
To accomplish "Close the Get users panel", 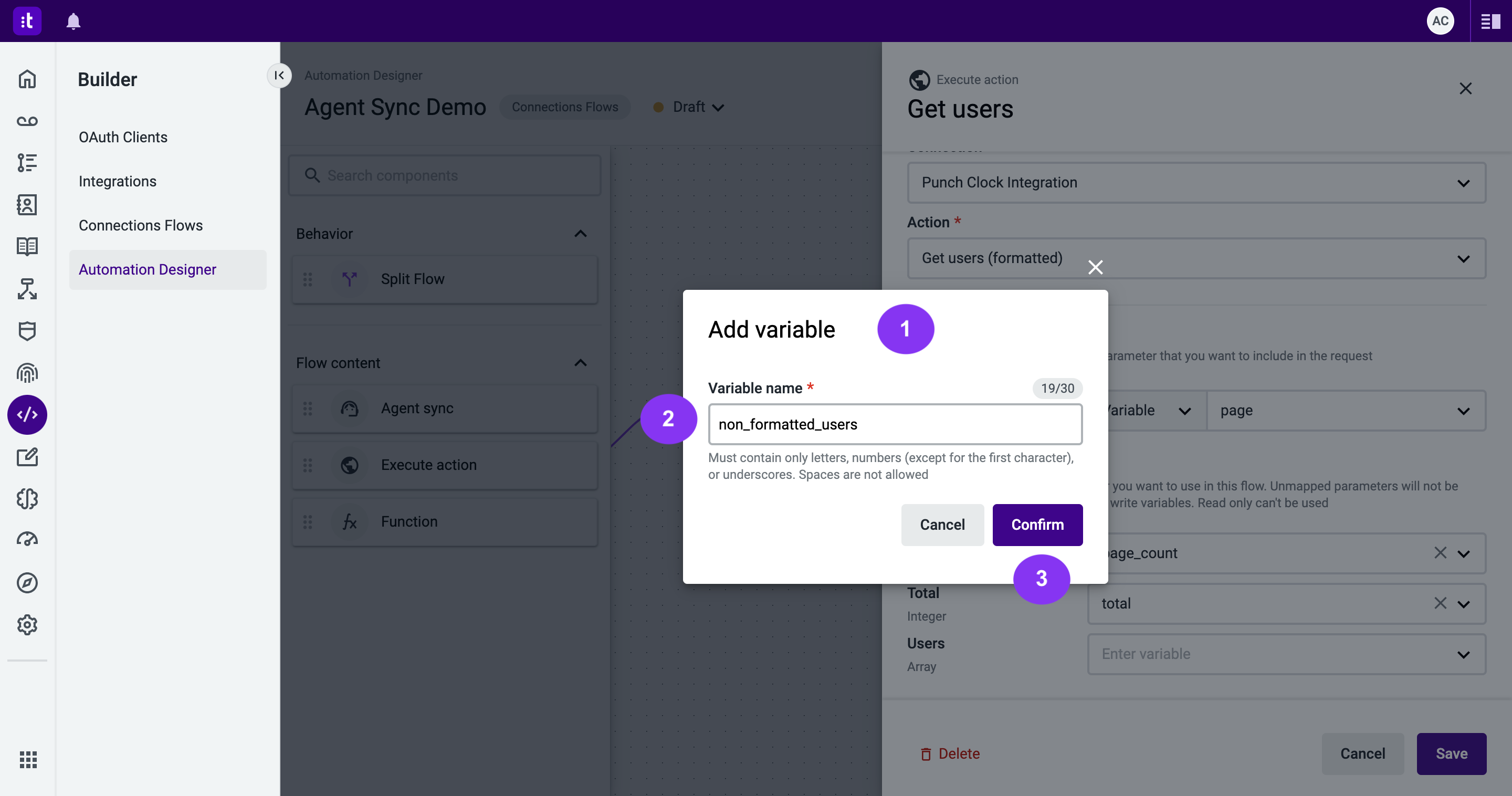I will tap(1466, 89).
